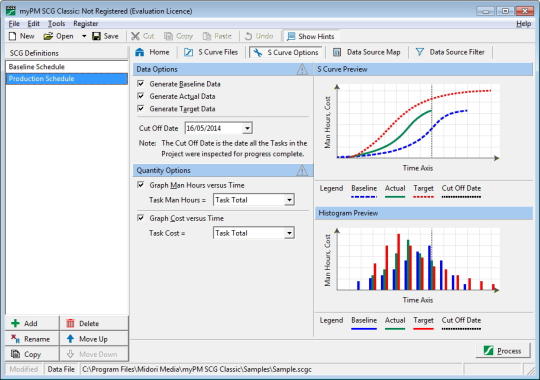Switch to the Data Source Filter tab
Viewport: 540px width, 380px height.
pos(450,52)
